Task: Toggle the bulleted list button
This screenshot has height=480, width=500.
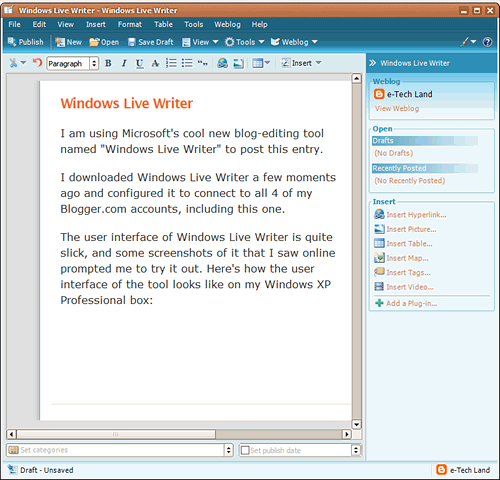Action: pos(187,63)
